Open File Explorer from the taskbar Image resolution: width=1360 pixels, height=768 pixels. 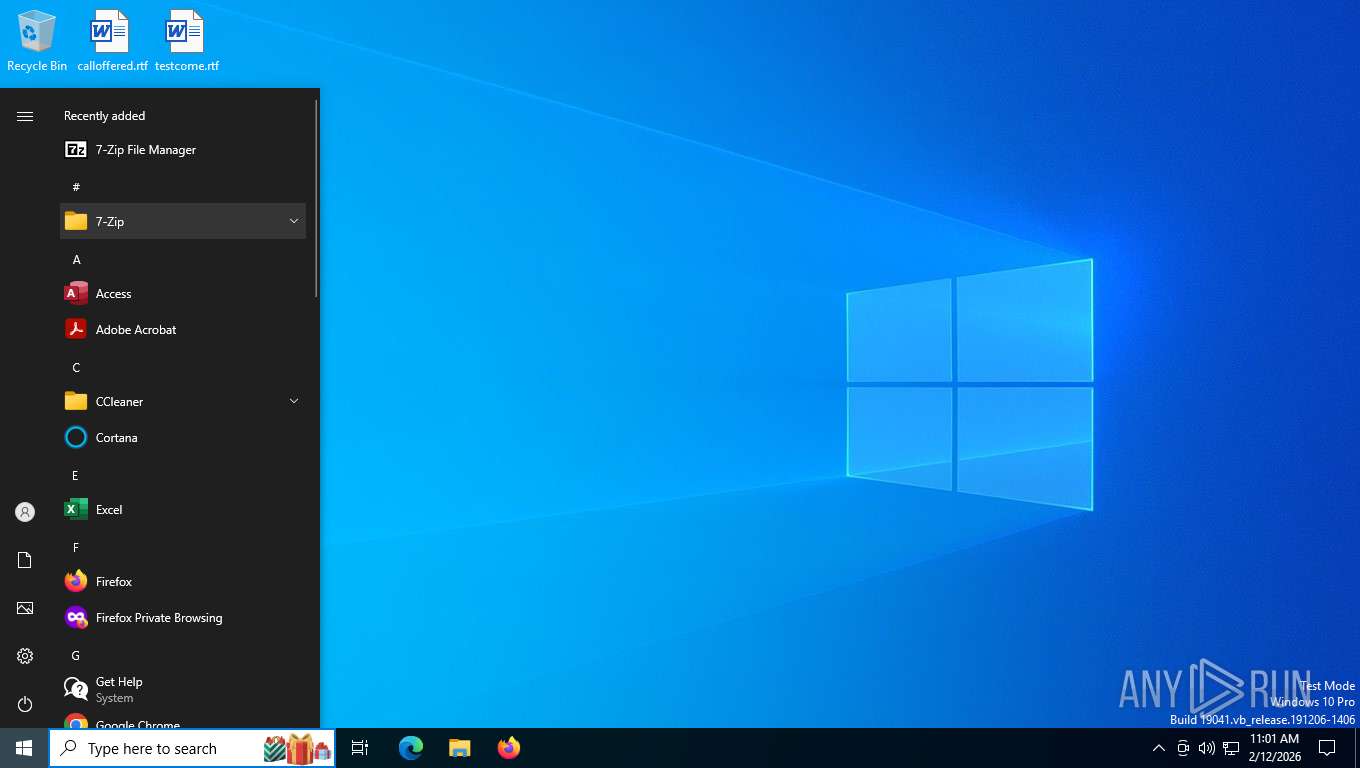tap(459, 748)
